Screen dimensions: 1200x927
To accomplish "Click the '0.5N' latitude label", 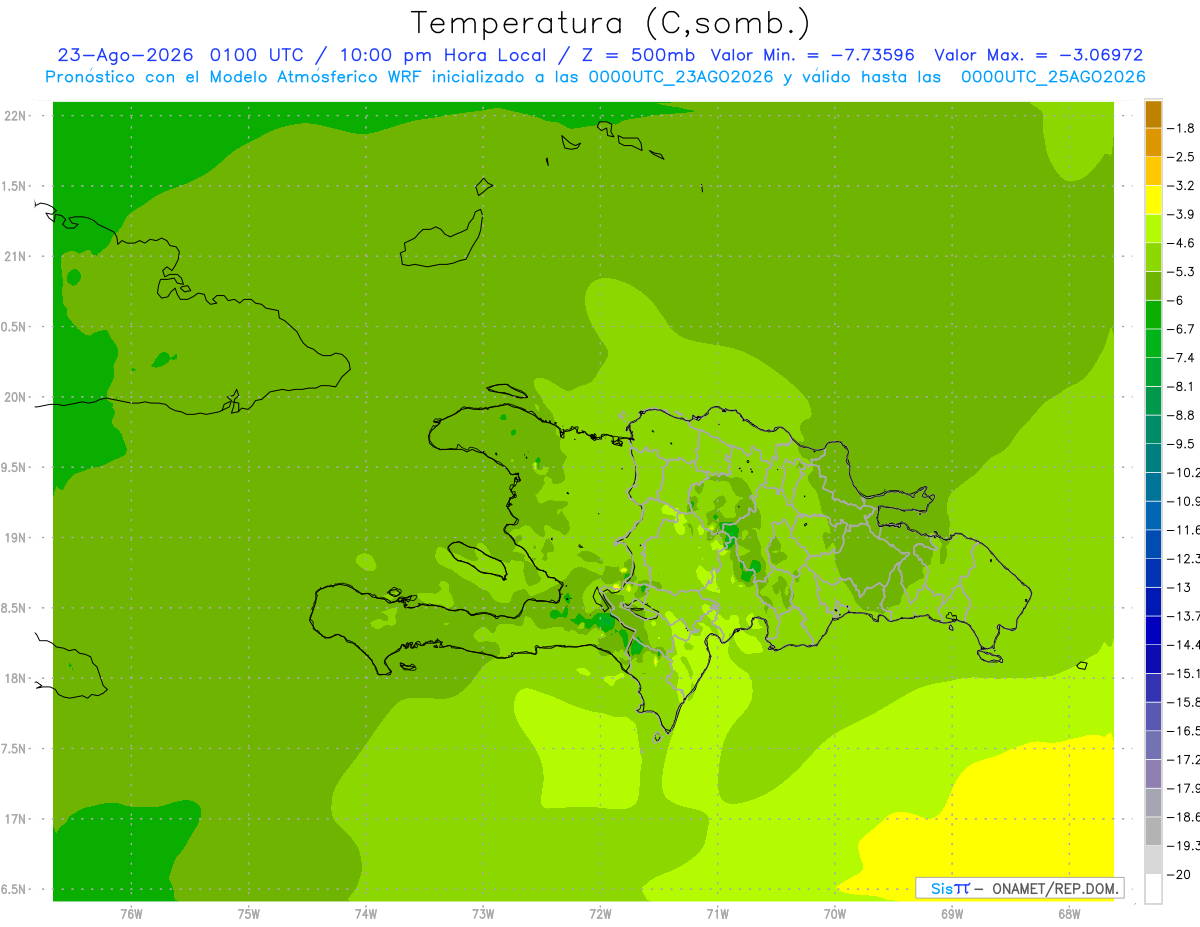I will click(x=13, y=327).
